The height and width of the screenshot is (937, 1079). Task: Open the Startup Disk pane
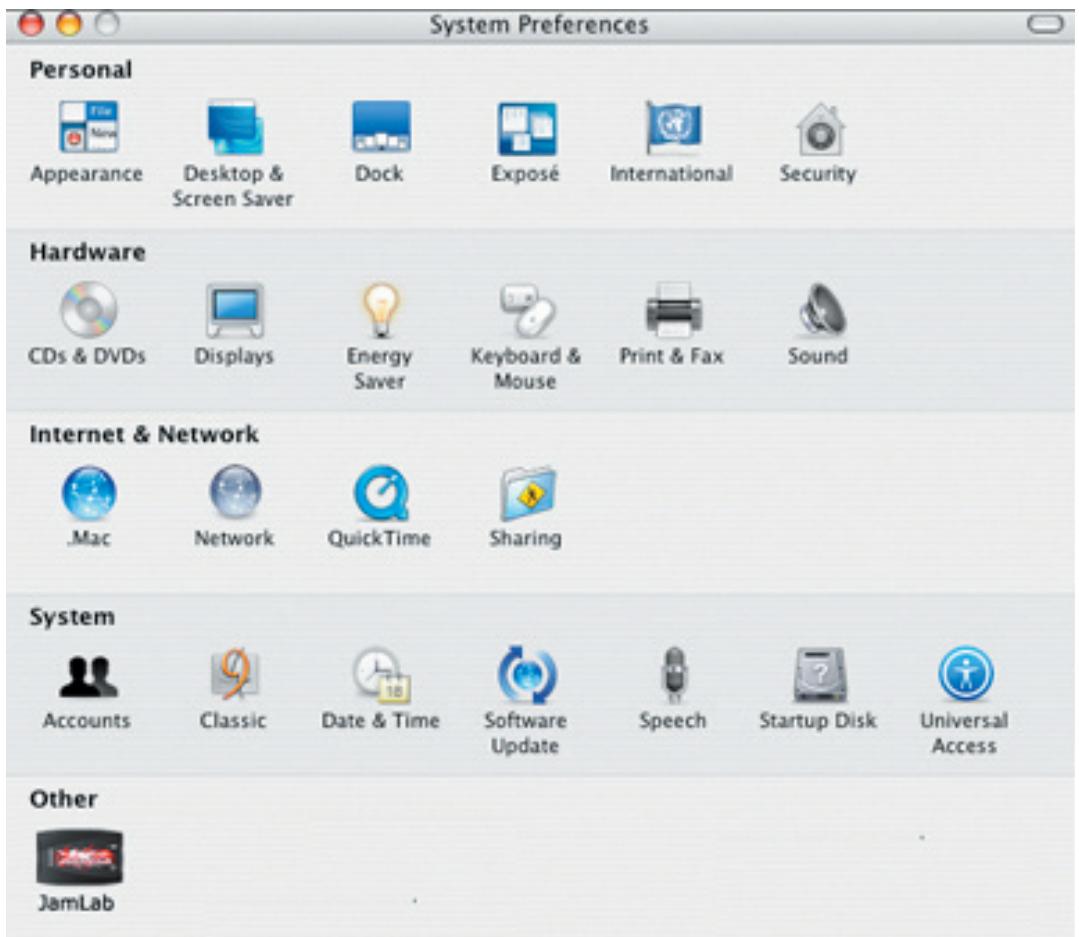point(820,675)
